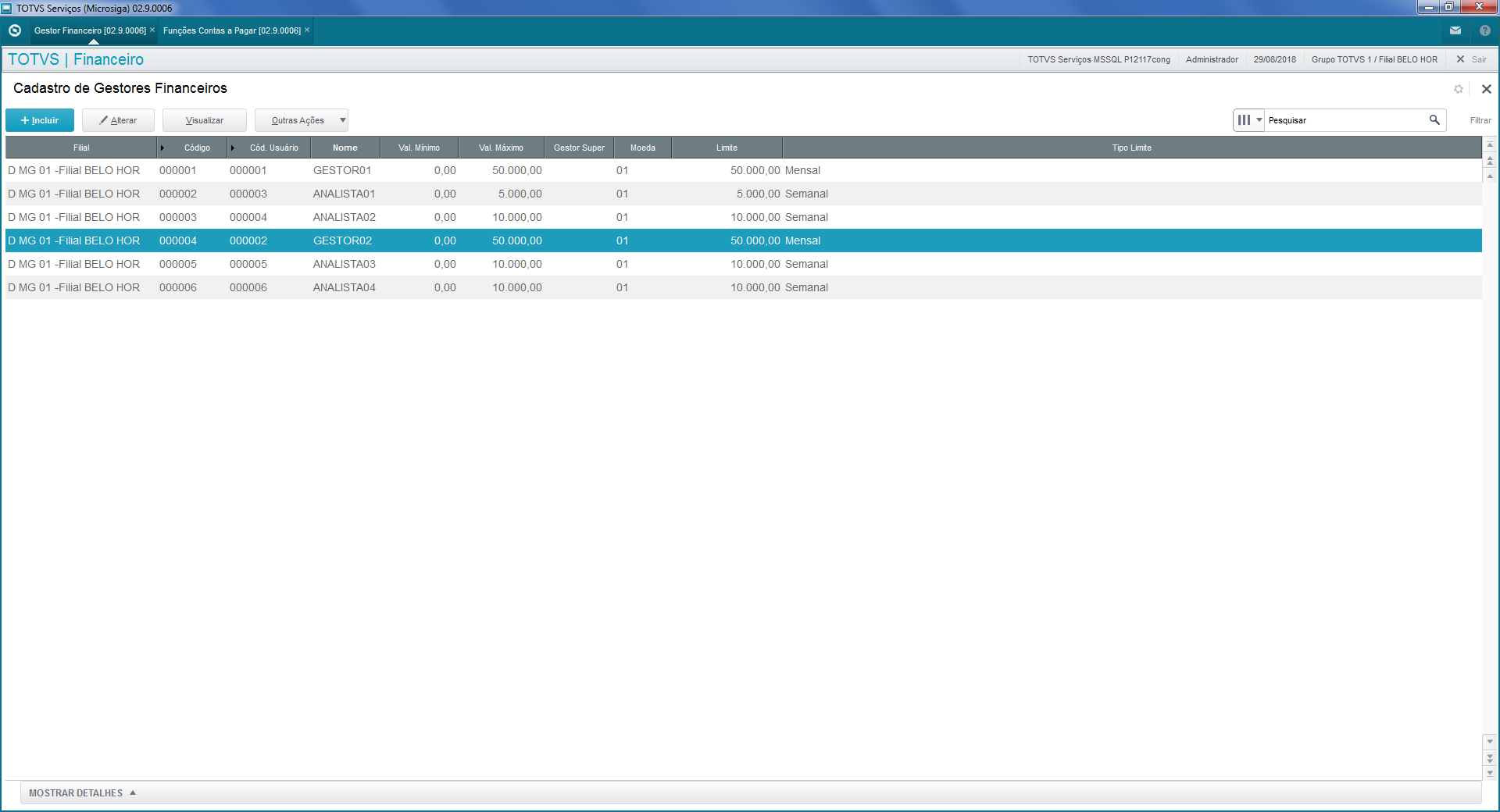Sort by Val. Máximo column header
Image resolution: width=1500 pixels, height=812 pixels.
click(501, 148)
